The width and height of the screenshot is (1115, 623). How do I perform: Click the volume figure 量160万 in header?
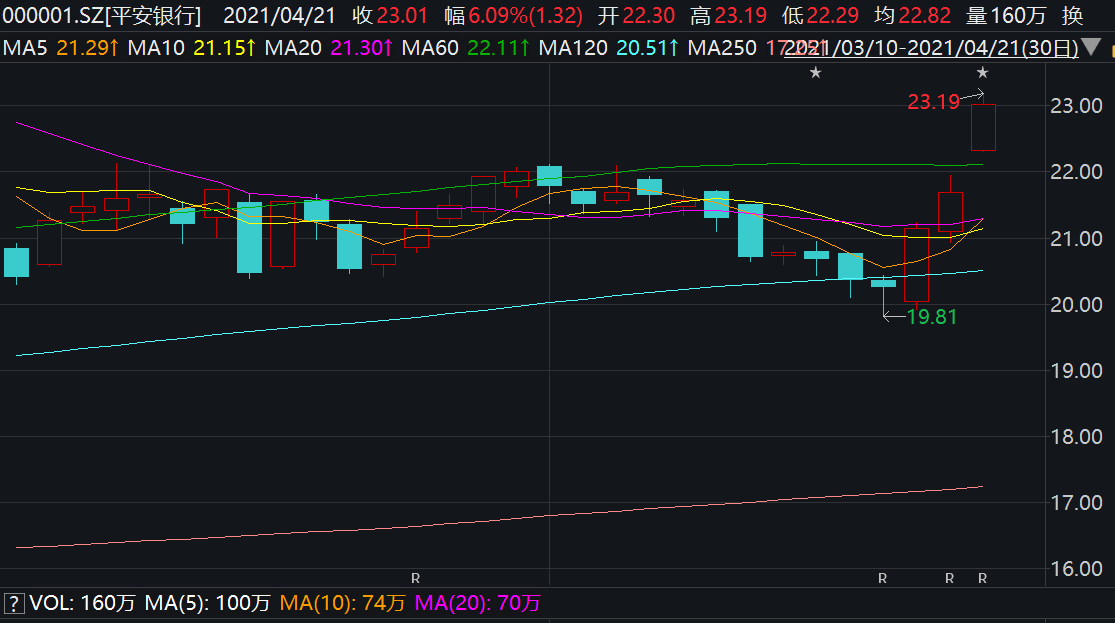tap(1006, 16)
